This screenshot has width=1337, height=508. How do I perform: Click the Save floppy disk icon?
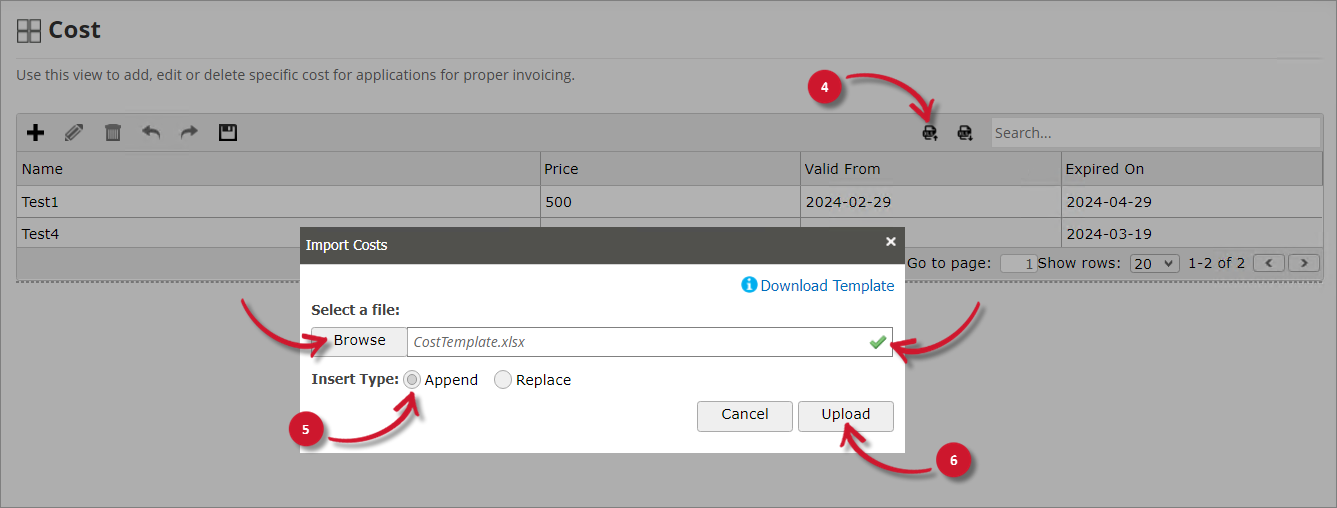228,133
